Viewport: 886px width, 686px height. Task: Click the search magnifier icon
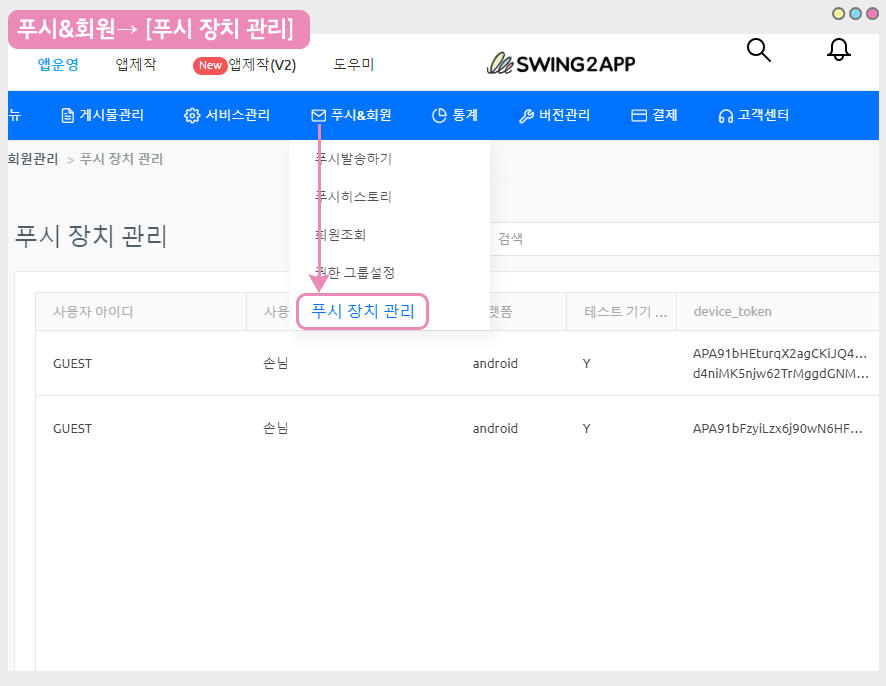click(x=759, y=50)
